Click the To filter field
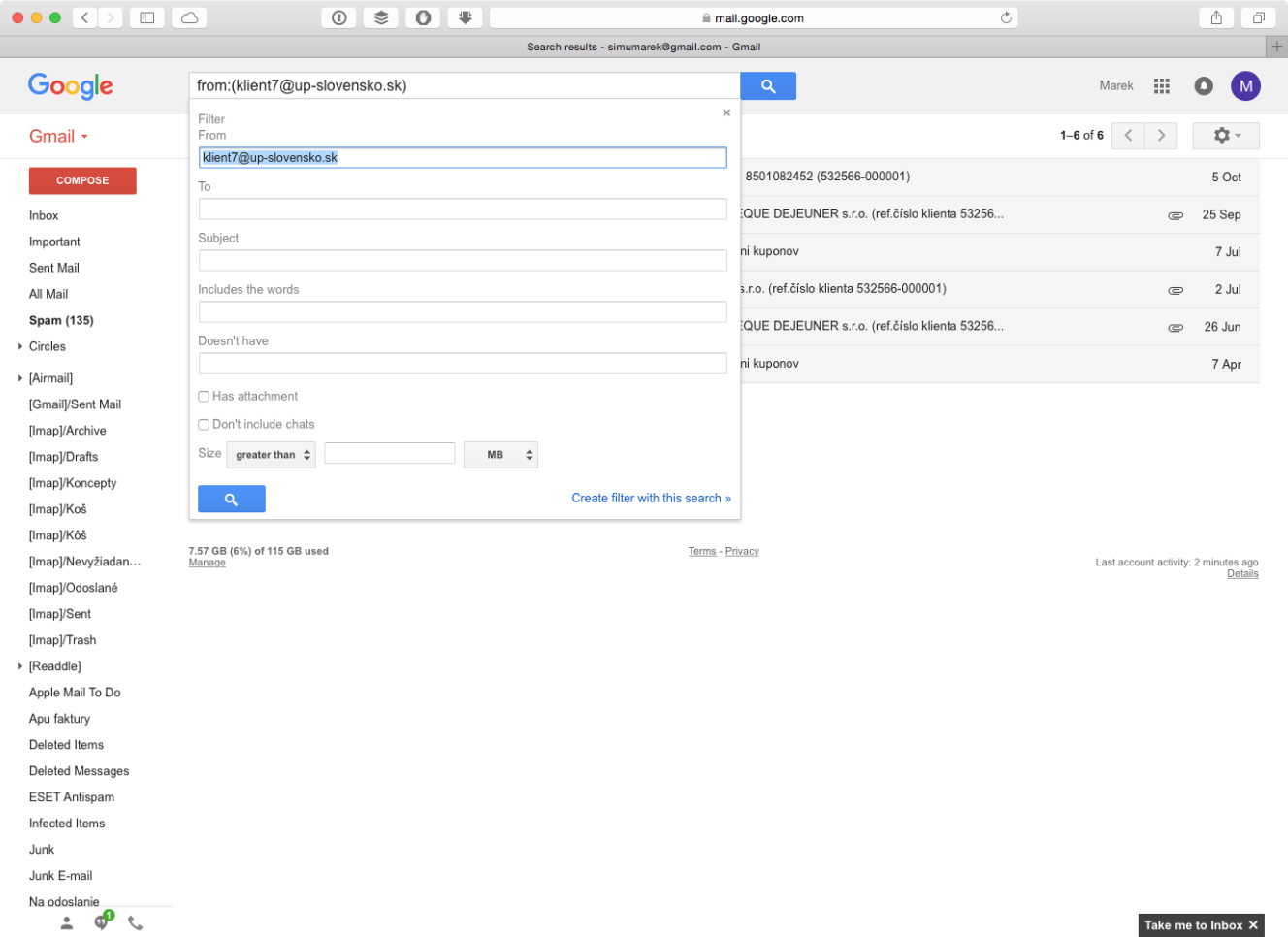Viewport: 1288px width, 937px height. point(463,210)
